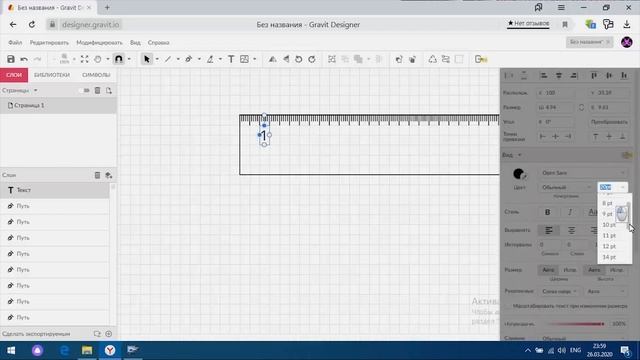640x360 pixels.
Task: Select the first Путь layer
Action: pos(55,206)
